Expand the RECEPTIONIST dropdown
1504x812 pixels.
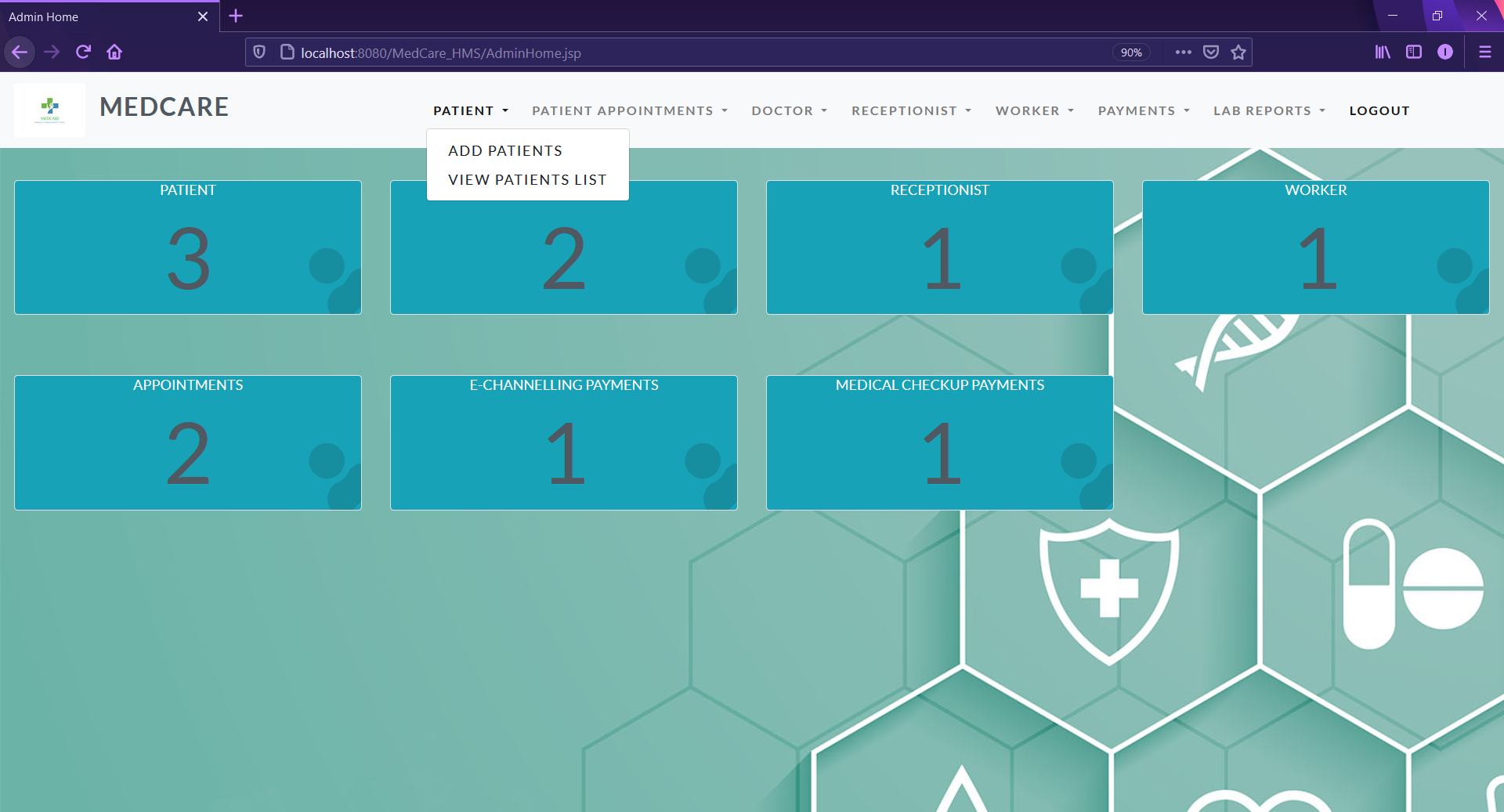pyautogui.click(x=911, y=110)
